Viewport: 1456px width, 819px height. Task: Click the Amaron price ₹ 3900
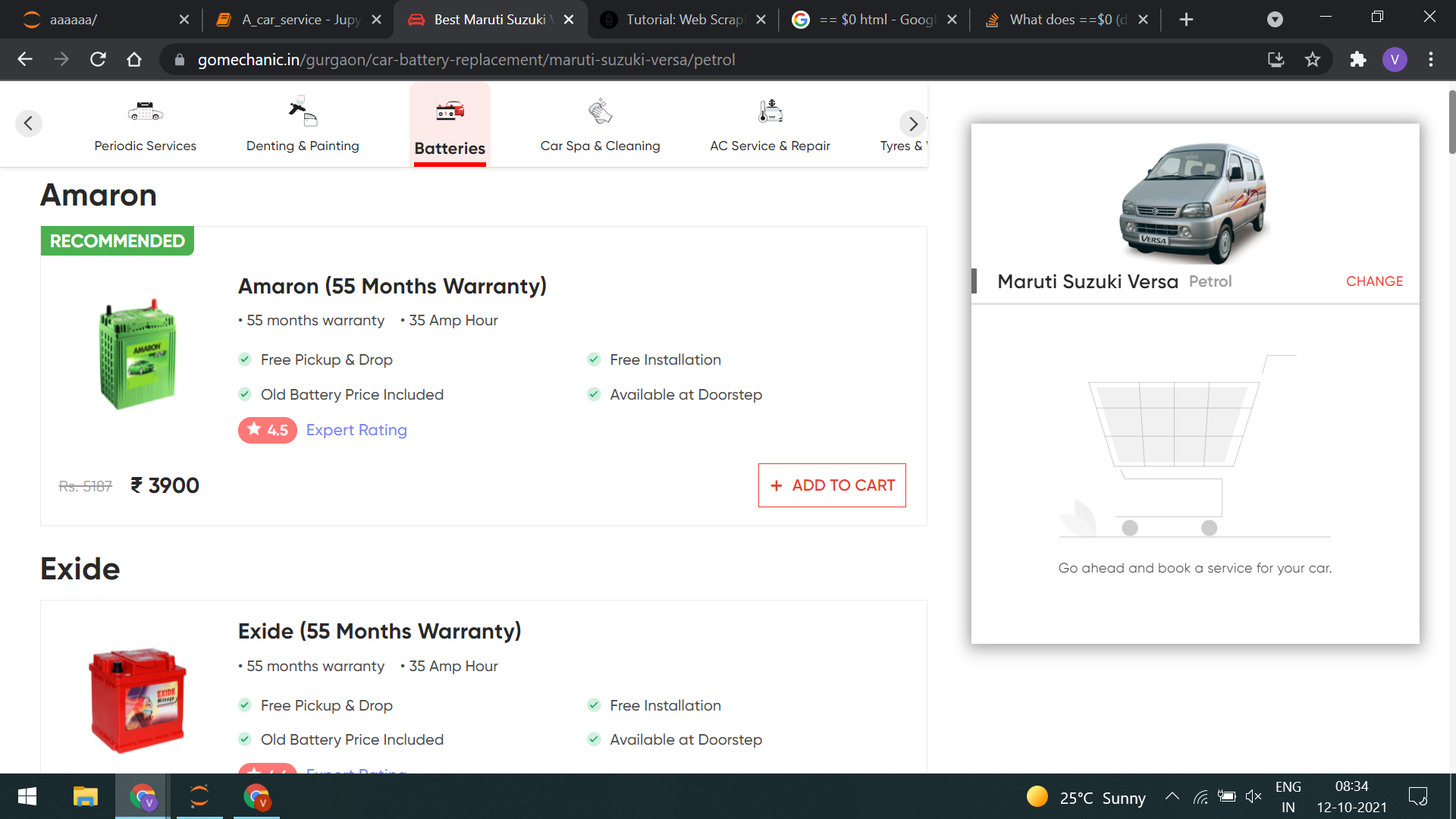tap(165, 485)
